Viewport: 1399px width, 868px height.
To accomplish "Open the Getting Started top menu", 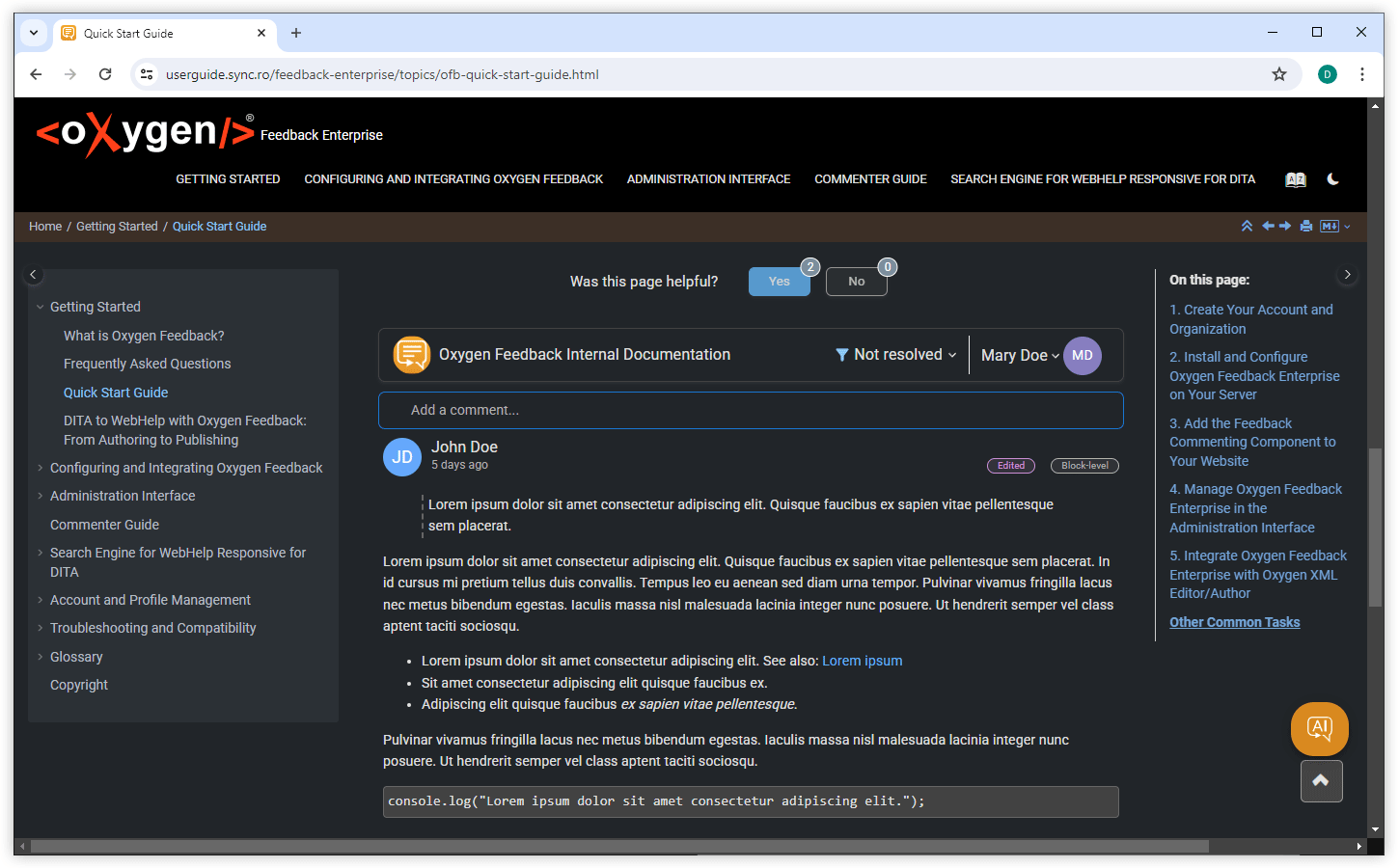I will tap(228, 179).
